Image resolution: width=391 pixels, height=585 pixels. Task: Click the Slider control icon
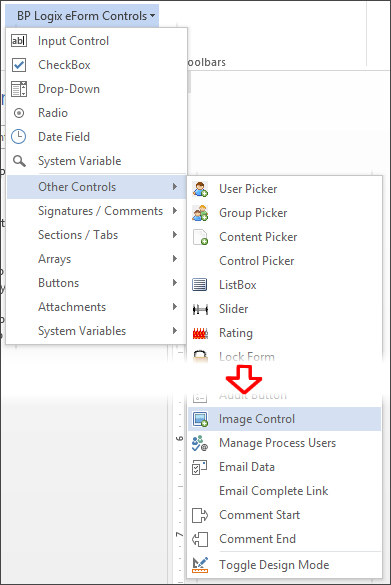pyautogui.click(x=200, y=309)
